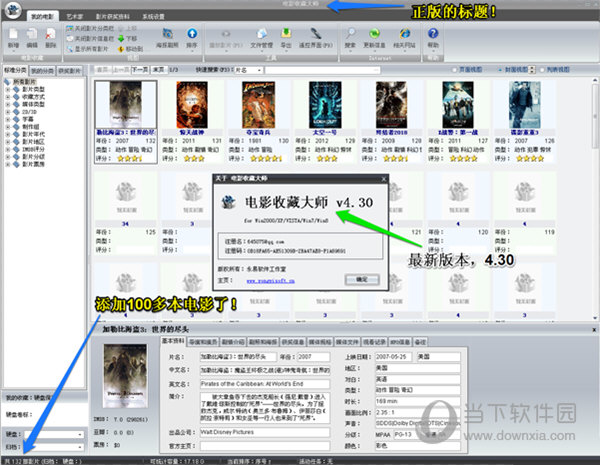Select the 页面视图 radio button
Screen dimensions: 600x465
coord(455,70)
